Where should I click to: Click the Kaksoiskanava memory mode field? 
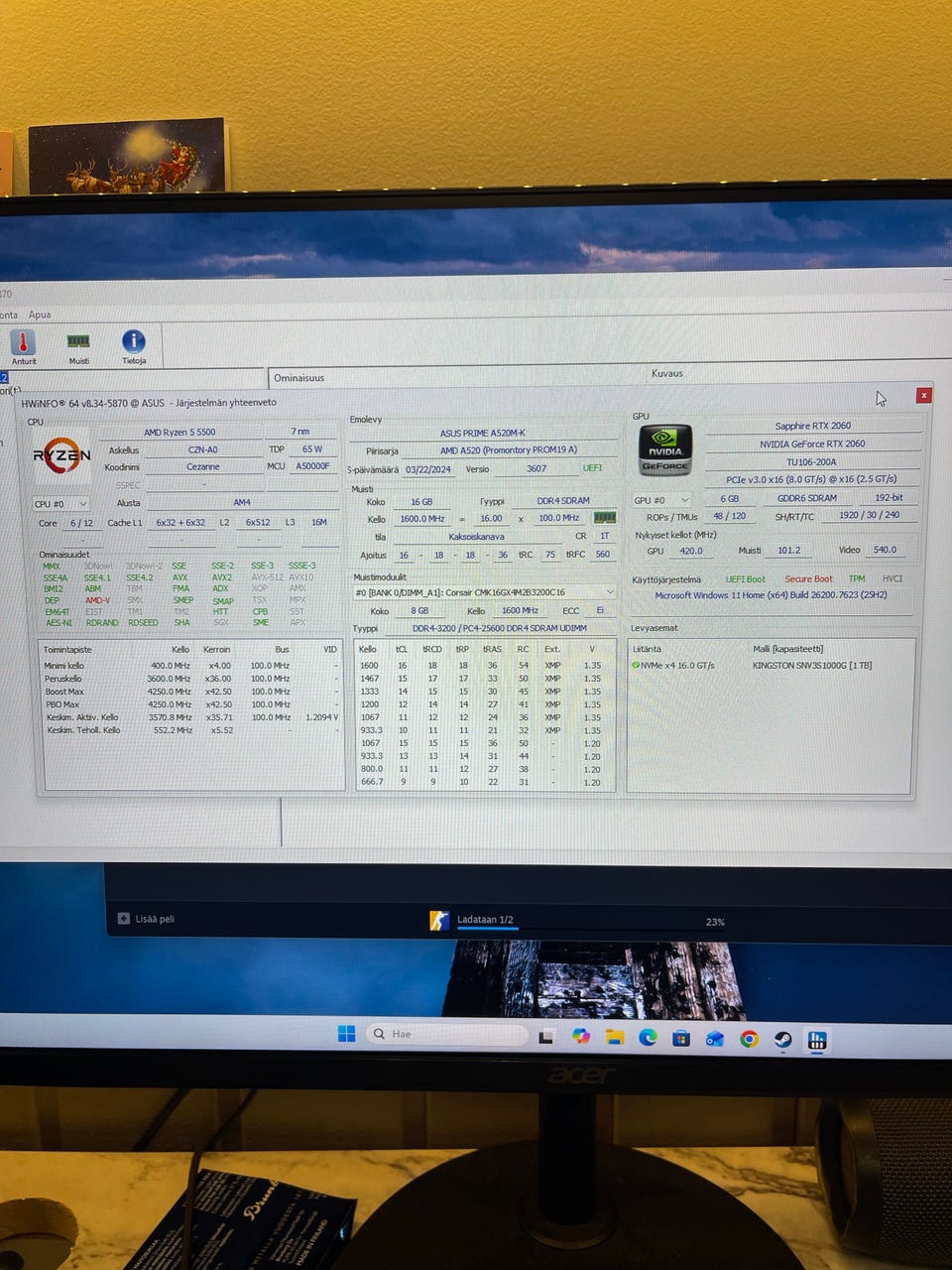[477, 536]
